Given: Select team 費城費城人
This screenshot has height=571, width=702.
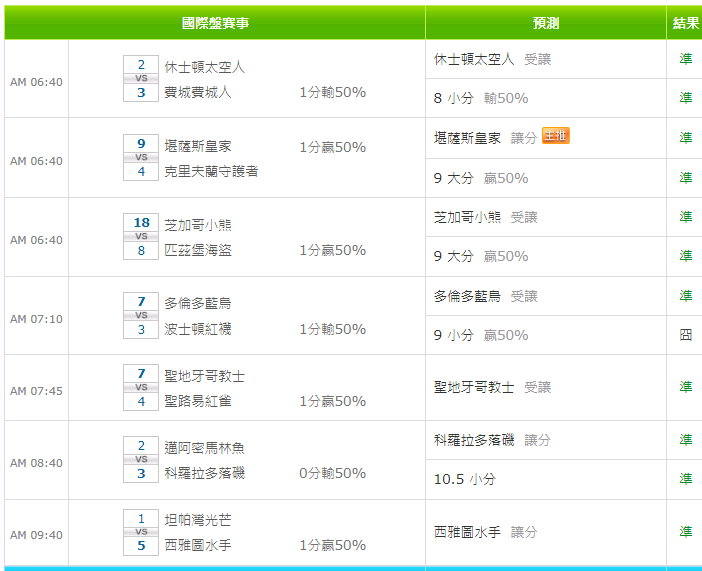Looking at the screenshot, I should coord(197,92).
